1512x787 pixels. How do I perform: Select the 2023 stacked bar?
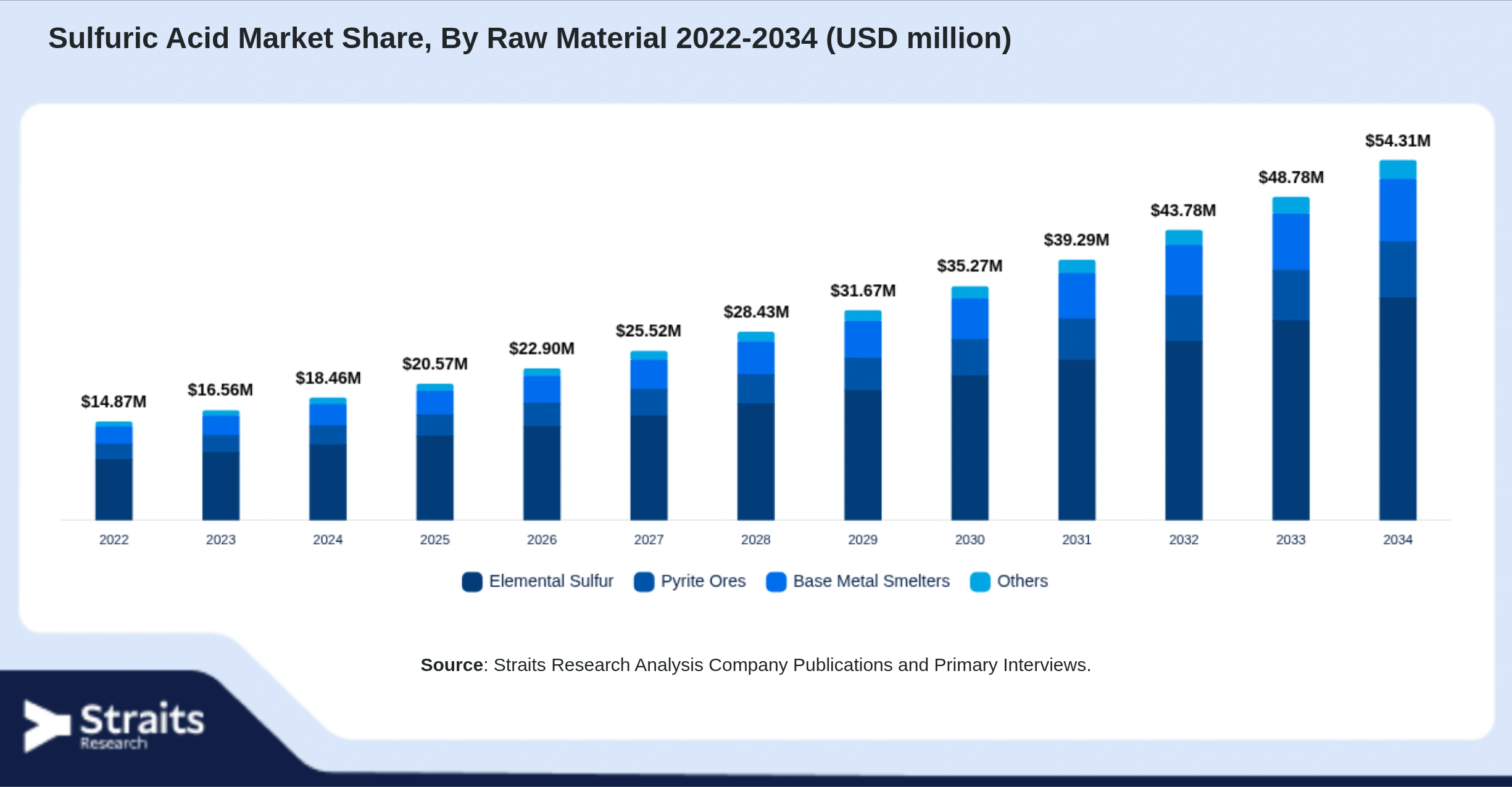[x=221, y=465]
